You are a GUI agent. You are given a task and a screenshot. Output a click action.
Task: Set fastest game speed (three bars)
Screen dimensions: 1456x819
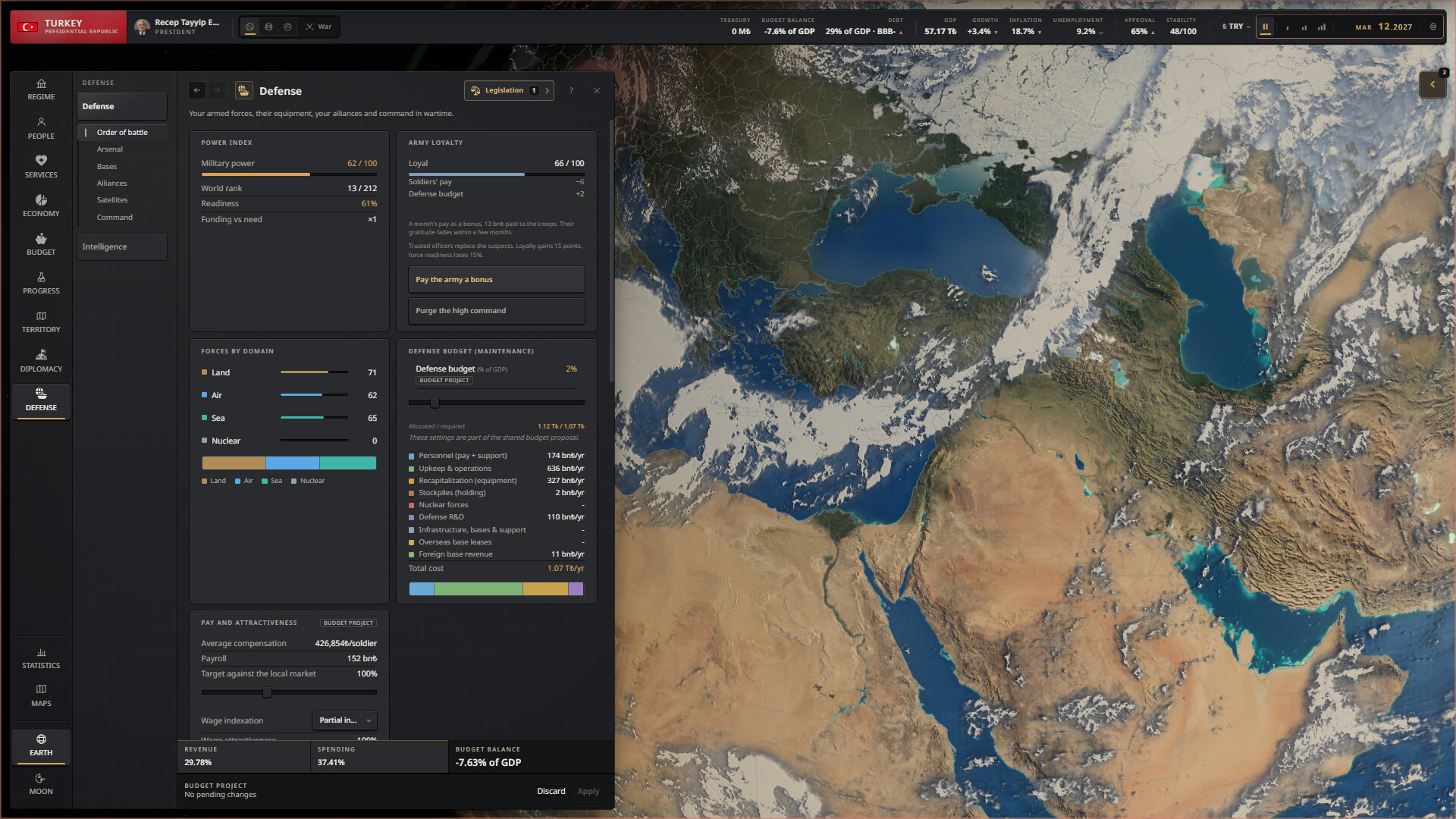pyautogui.click(x=1322, y=27)
